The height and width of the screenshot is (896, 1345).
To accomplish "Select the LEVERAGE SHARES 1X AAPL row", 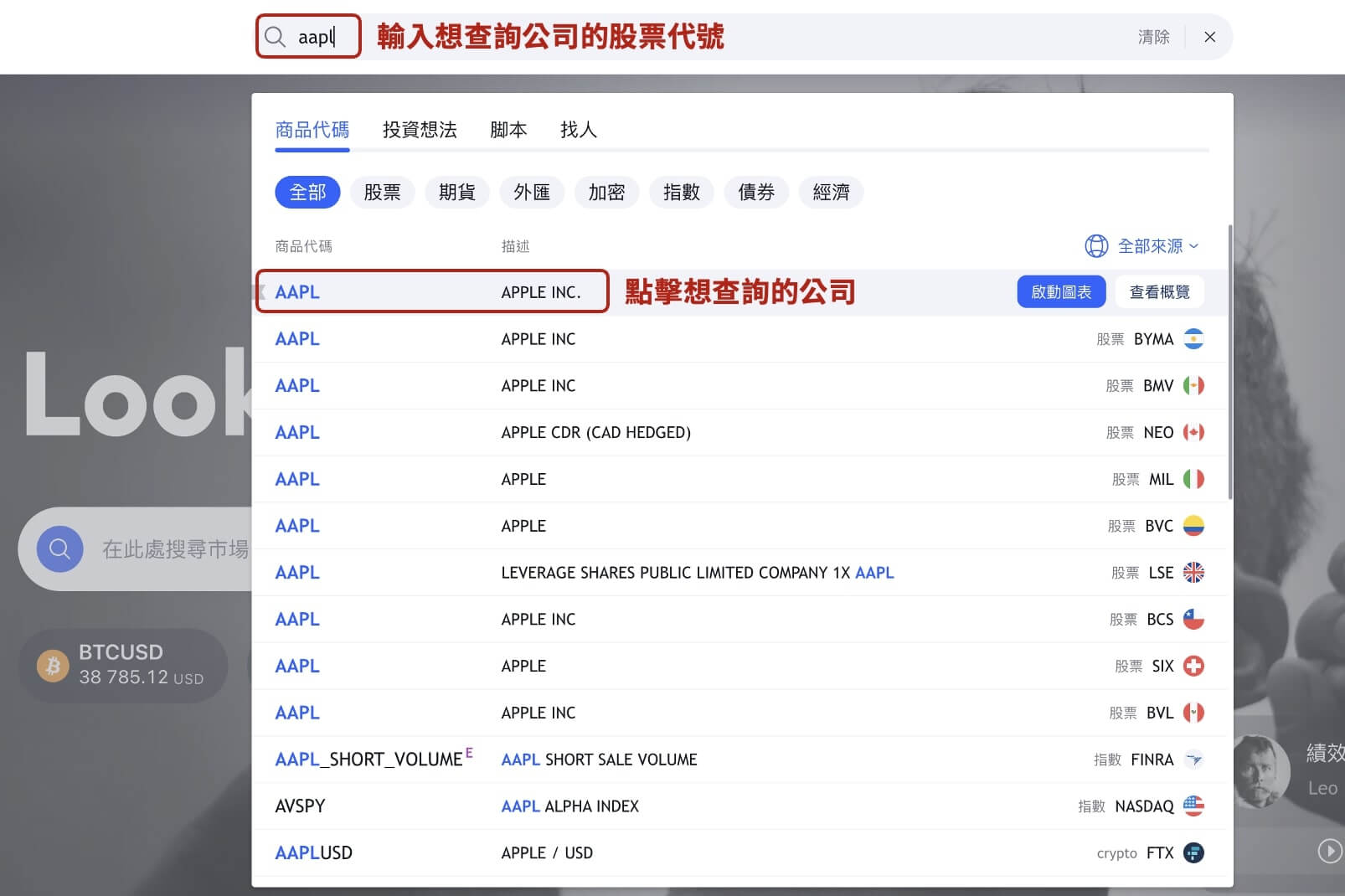I will pos(739,573).
